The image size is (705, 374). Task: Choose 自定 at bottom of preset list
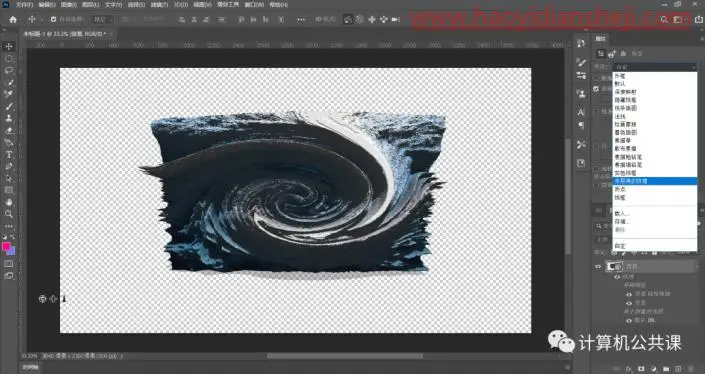click(655, 246)
